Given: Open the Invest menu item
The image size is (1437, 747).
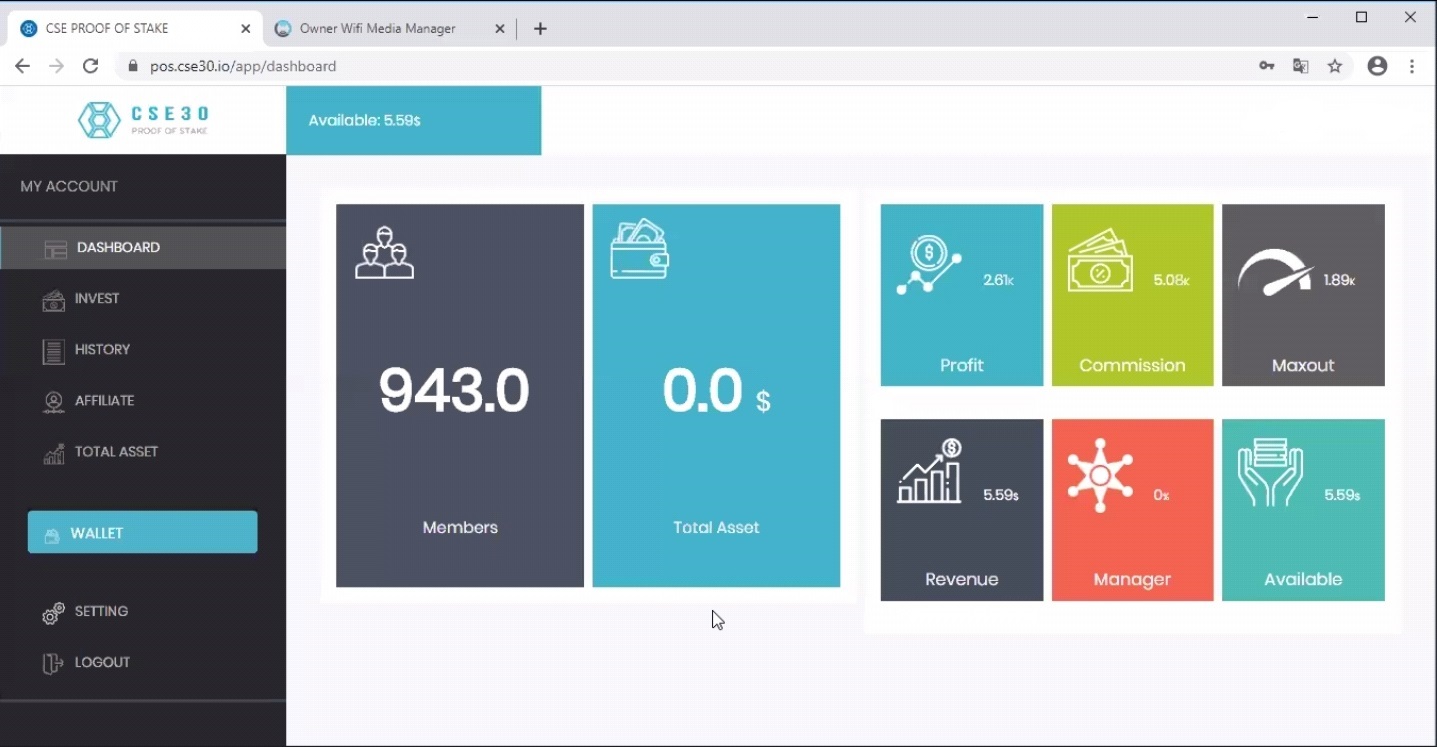Looking at the screenshot, I should click(96, 298).
